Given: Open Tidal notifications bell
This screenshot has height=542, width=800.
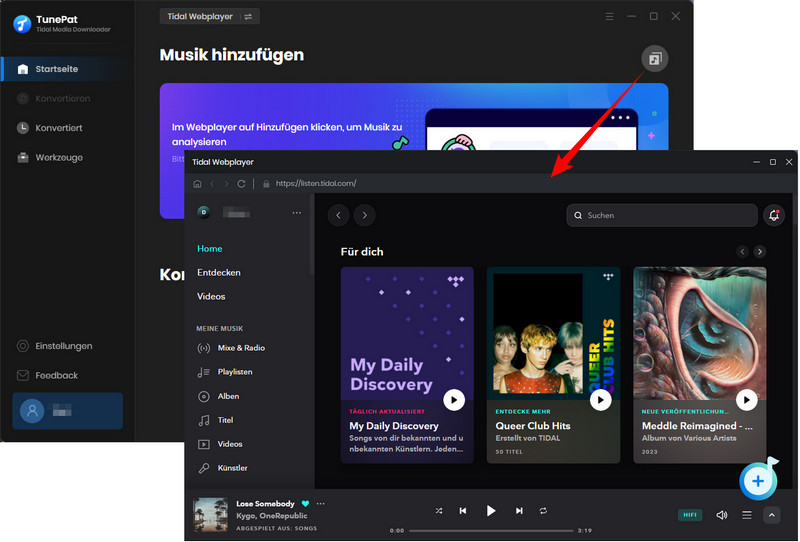Looking at the screenshot, I should point(774,215).
